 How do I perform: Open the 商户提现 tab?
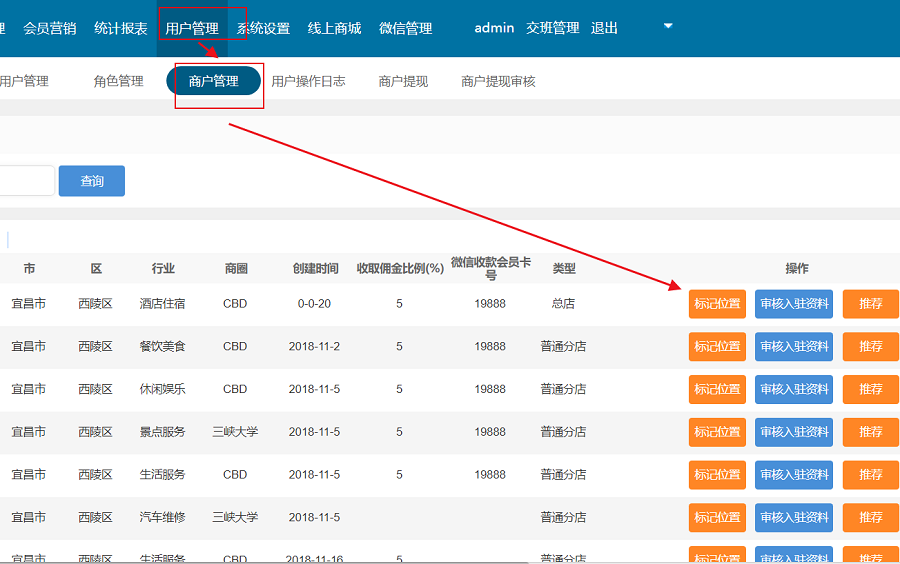[403, 81]
